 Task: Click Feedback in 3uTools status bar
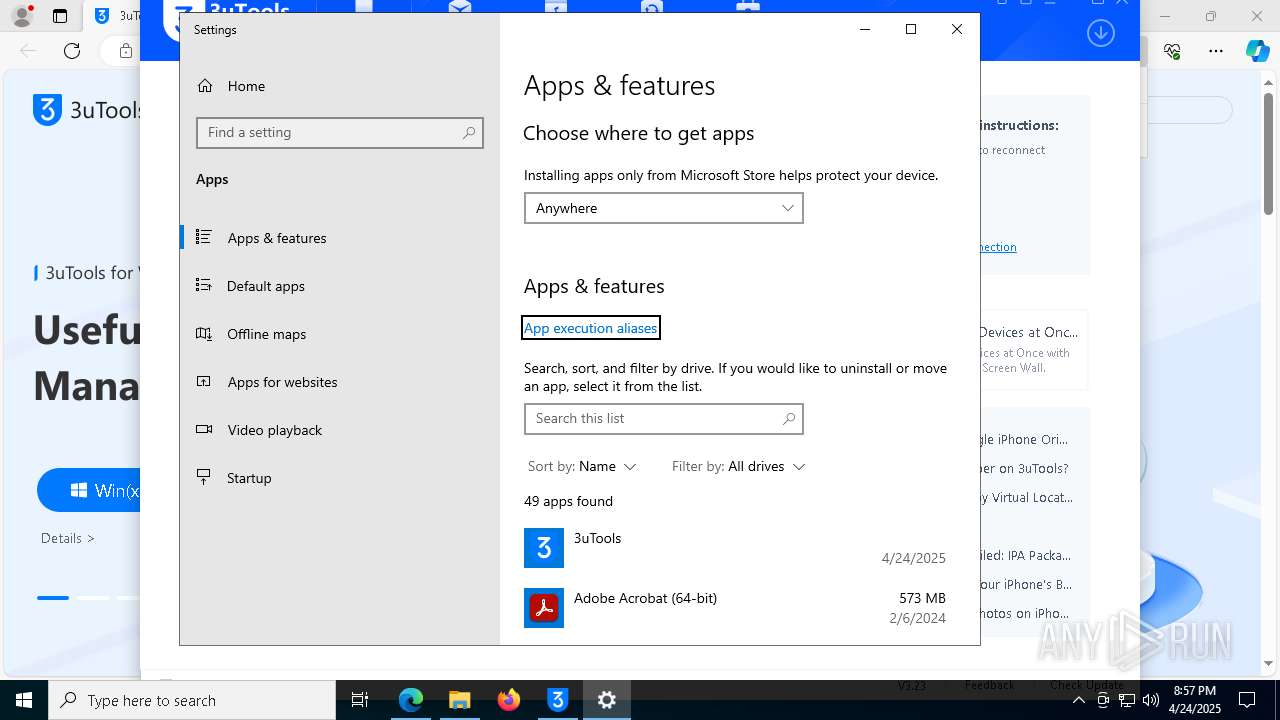coord(990,686)
